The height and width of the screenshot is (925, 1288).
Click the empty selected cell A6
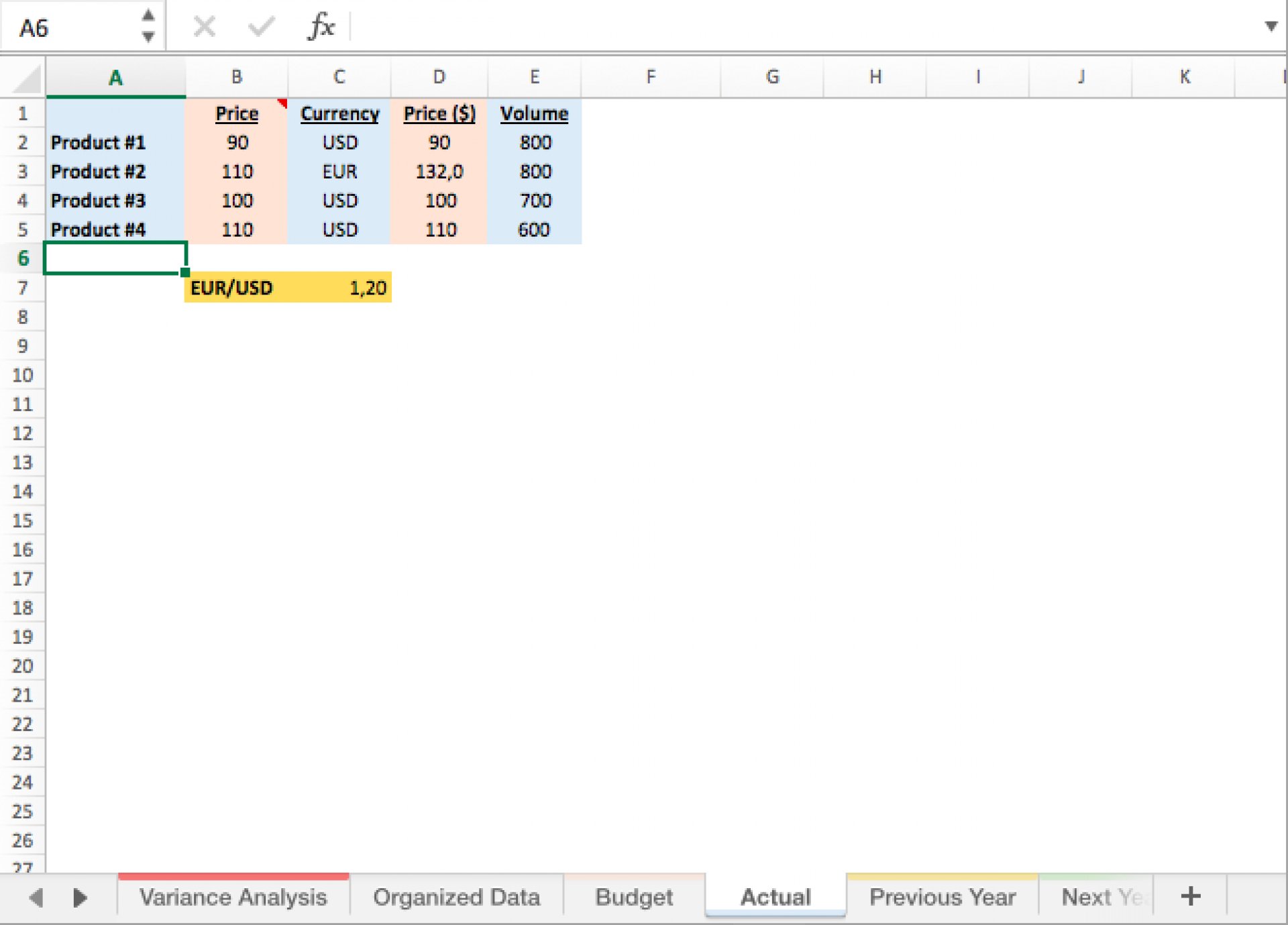[115, 258]
